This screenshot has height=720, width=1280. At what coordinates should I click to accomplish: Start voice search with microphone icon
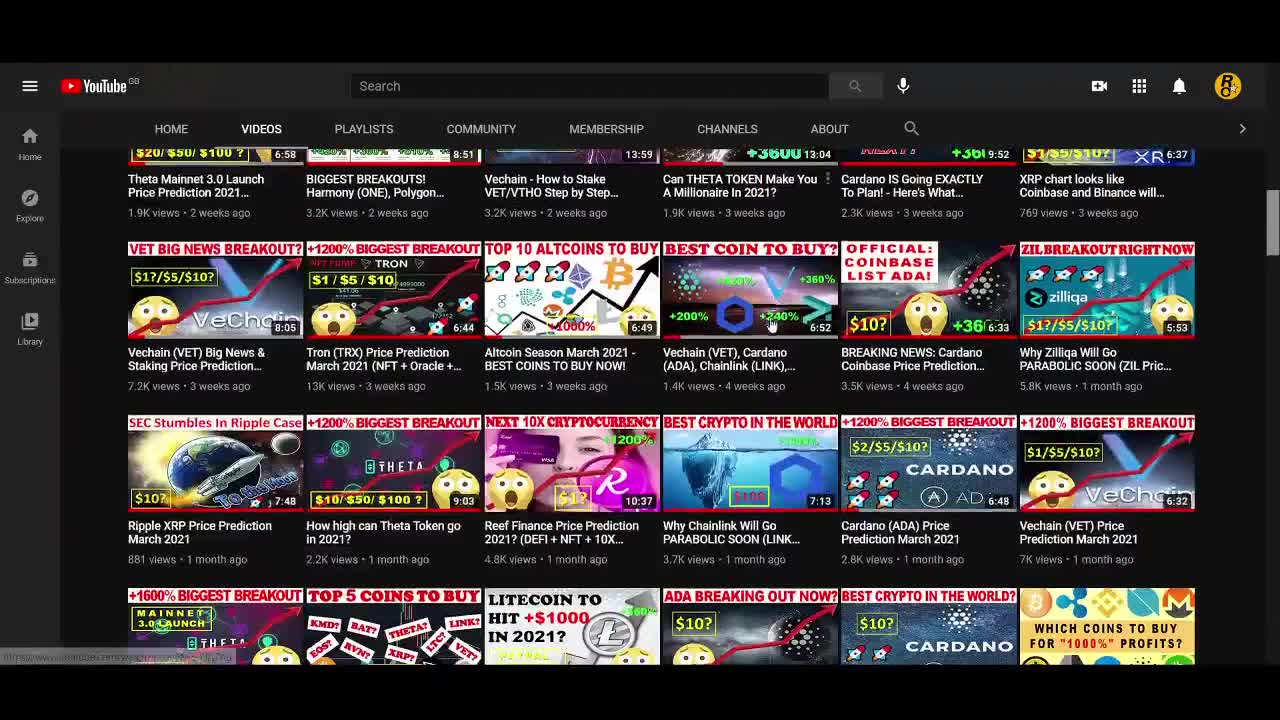903,86
